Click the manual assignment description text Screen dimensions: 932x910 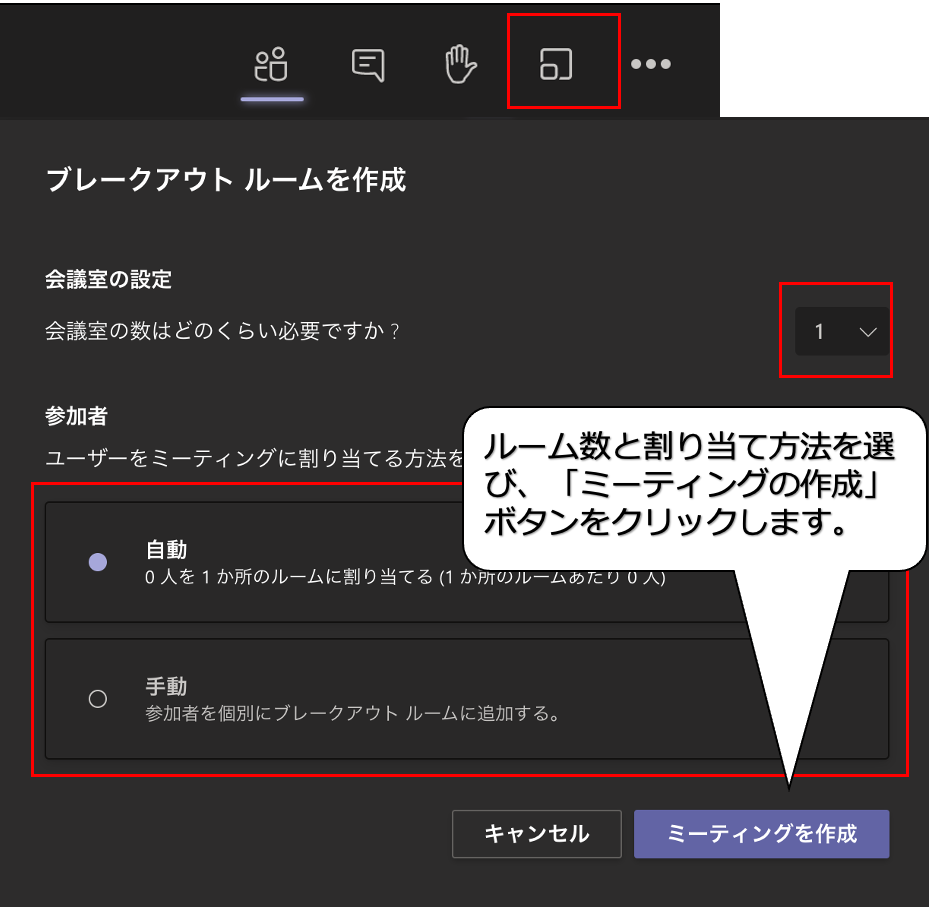pos(352,714)
